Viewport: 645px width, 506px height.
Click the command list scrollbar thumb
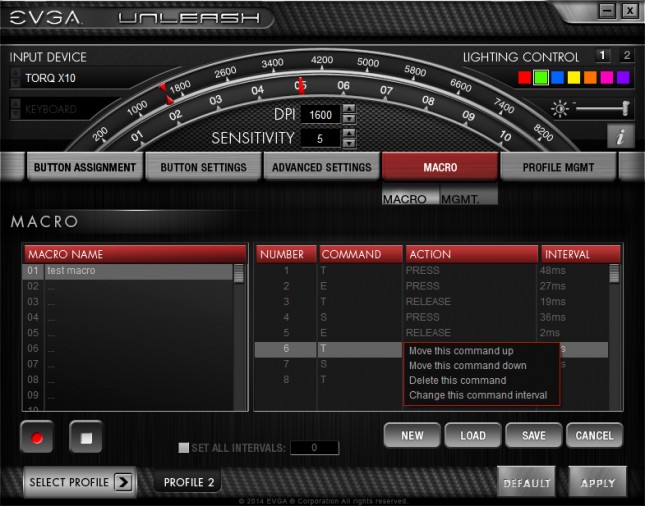click(614, 274)
